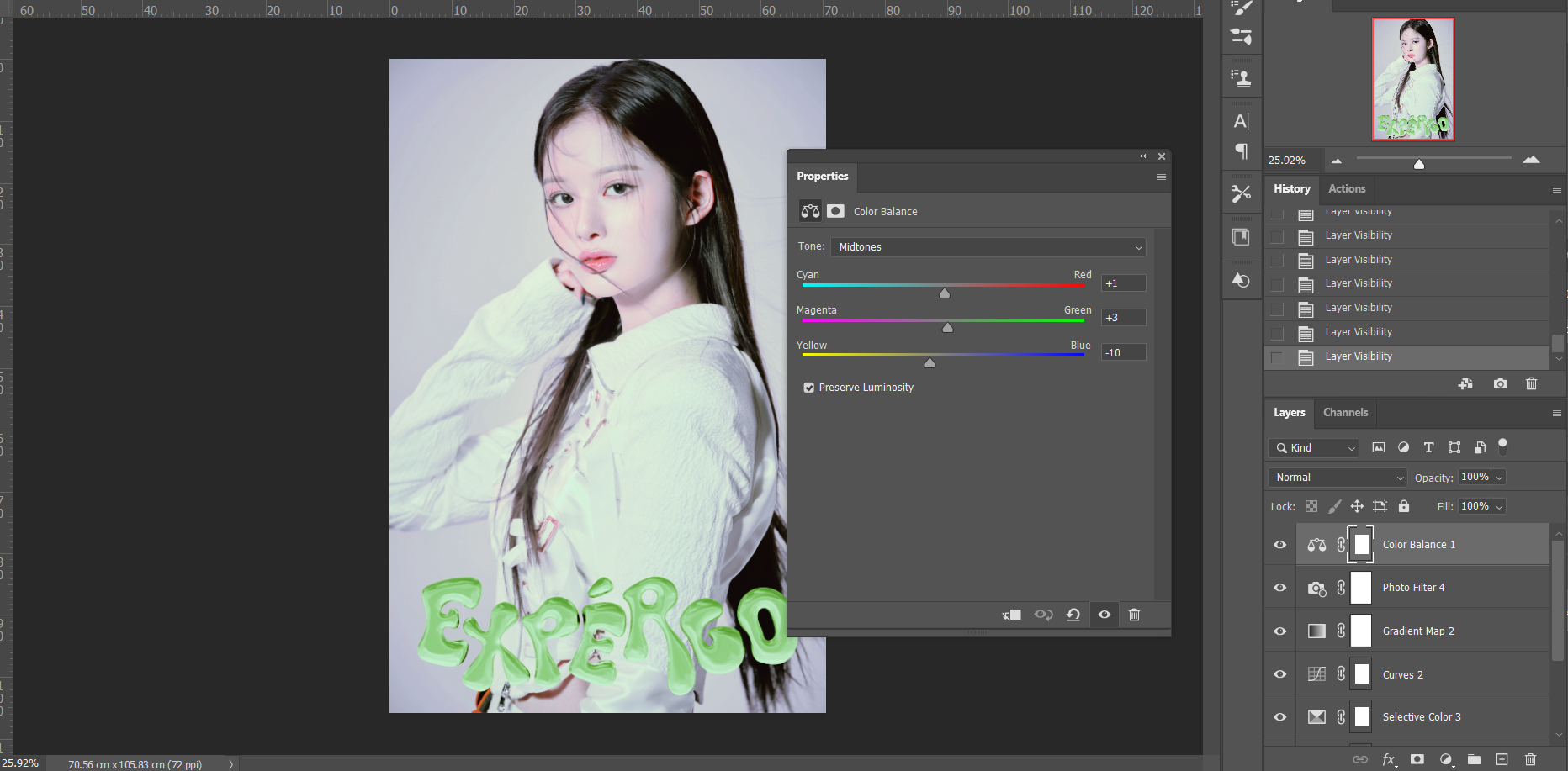Viewport: 1568px width, 771px height.
Task: Create new document from current history state
Action: tap(1465, 383)
